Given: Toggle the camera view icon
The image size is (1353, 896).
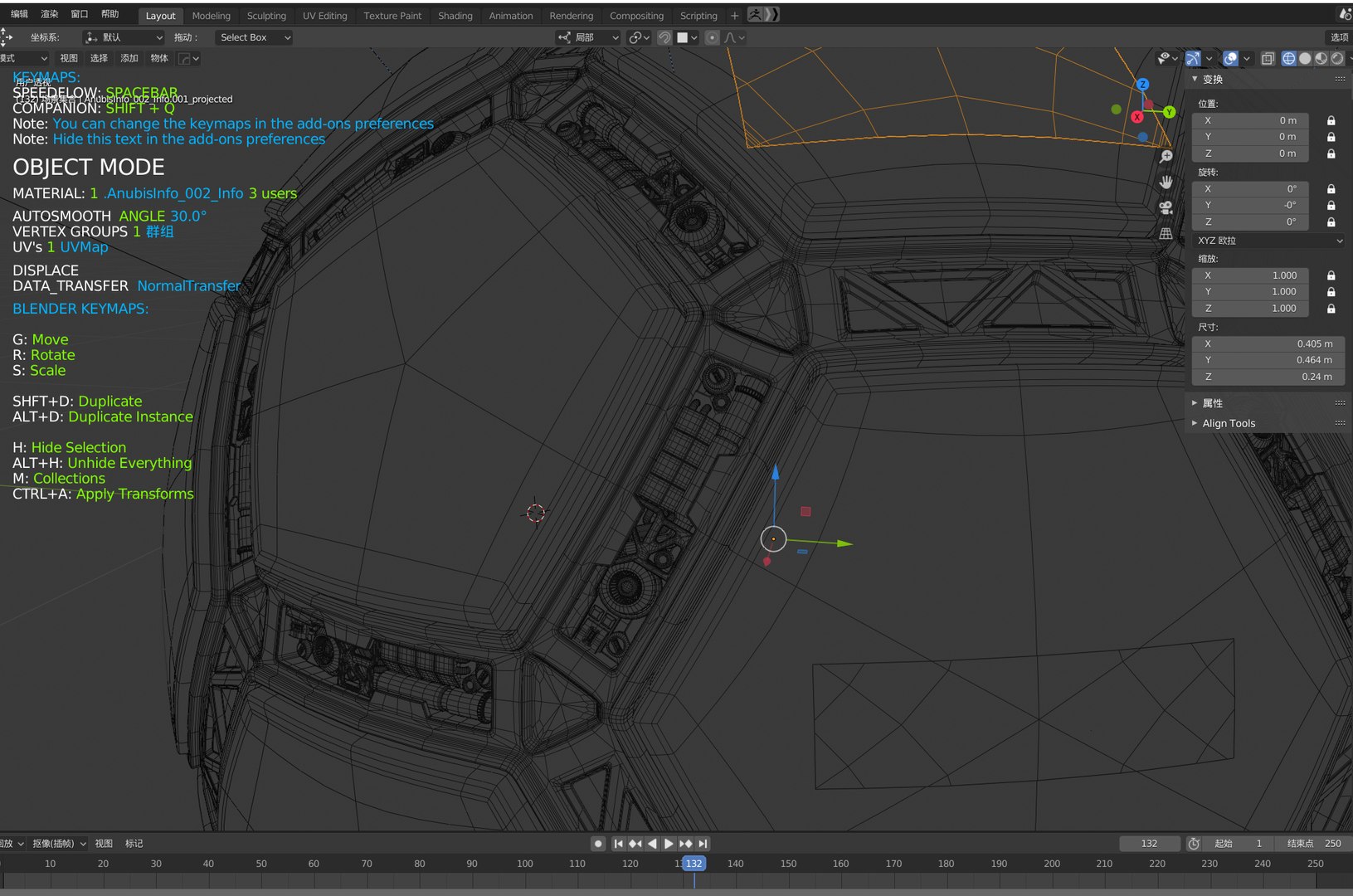Looking at the screenshot, I should pyautogui.click(x=1166, y=207).
